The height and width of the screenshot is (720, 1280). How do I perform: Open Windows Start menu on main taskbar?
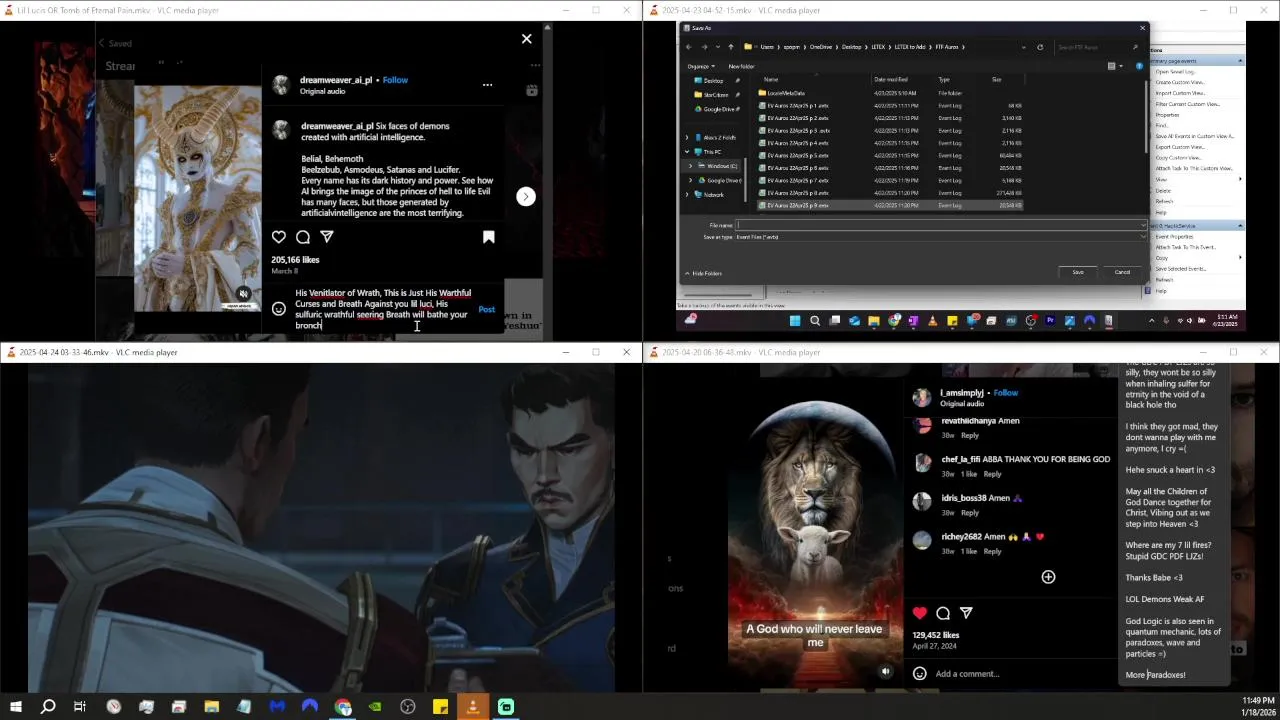16,707
